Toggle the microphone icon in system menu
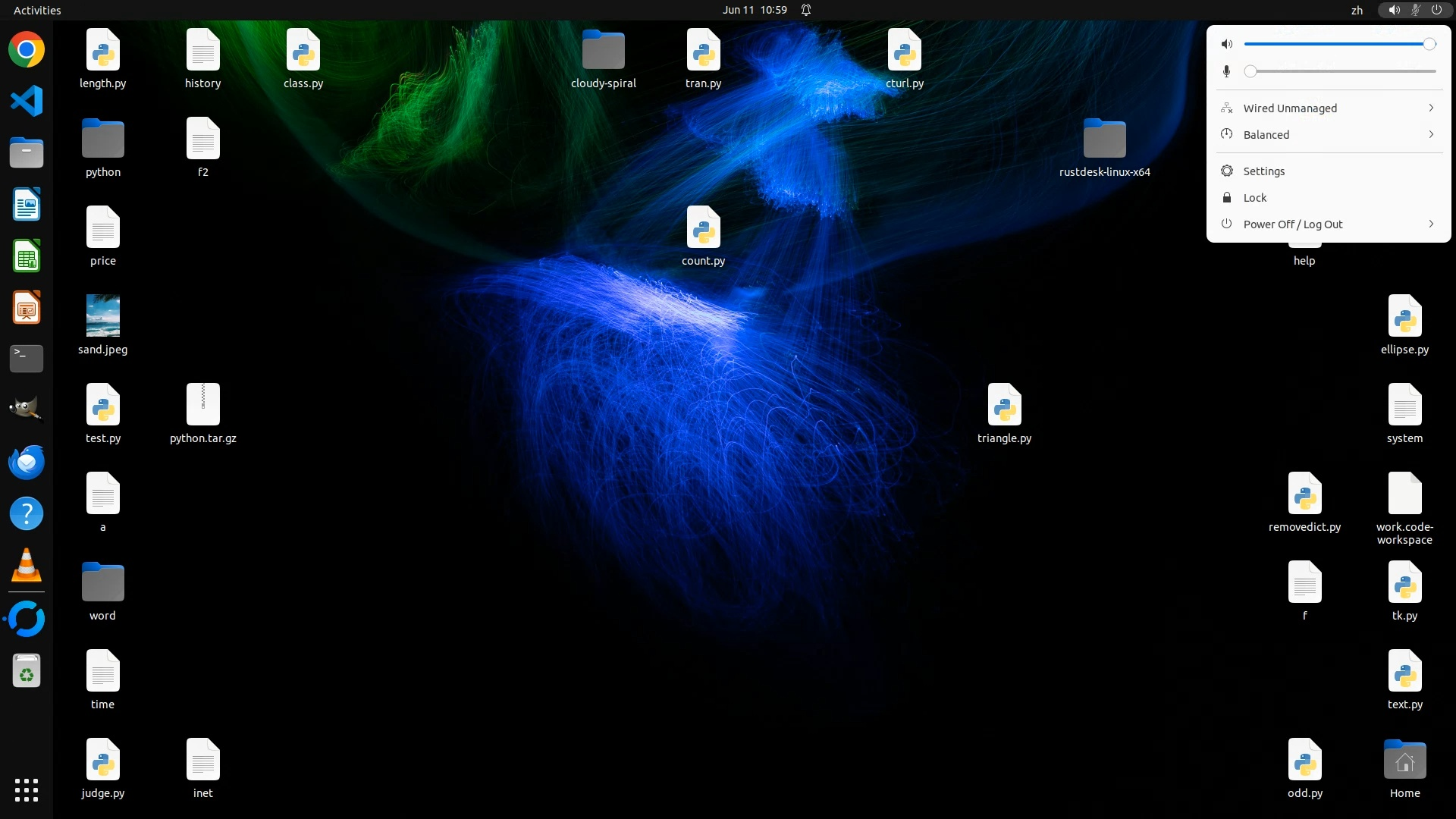This screenshot has width=1456, height=819. coord(1226,71)
